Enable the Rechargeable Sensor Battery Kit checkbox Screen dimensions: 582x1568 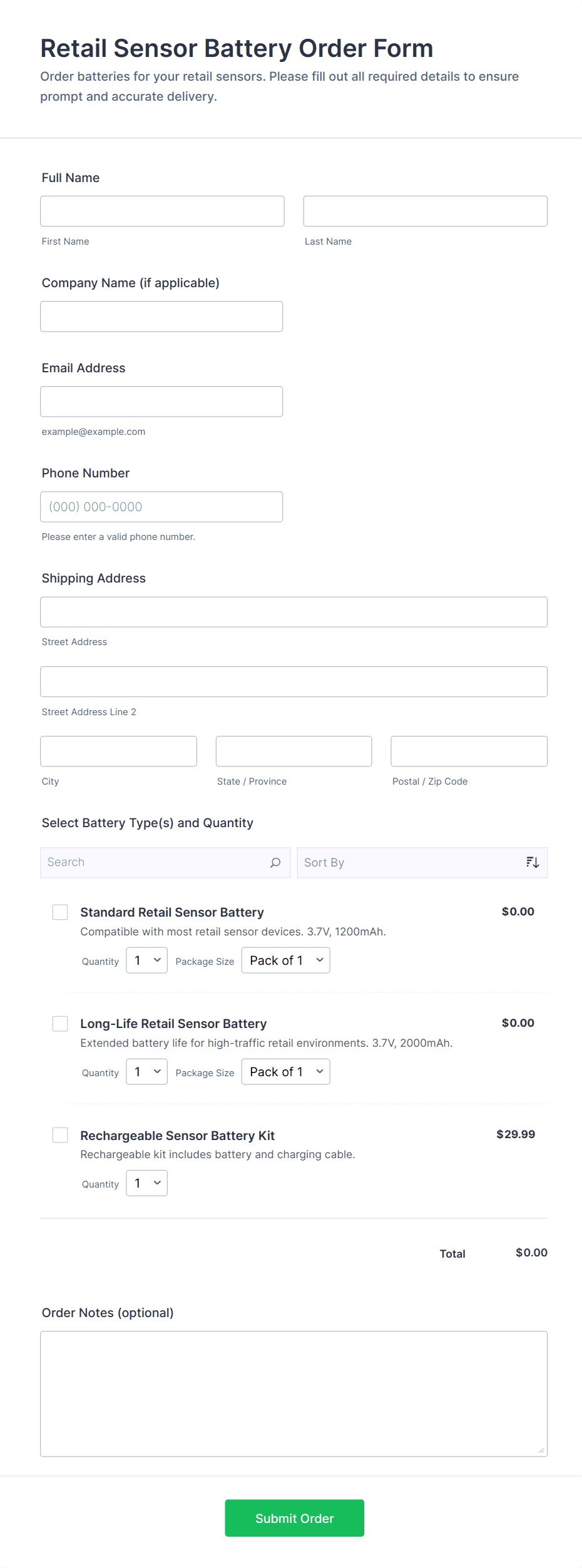pyautogui.click(x=60, y=1134)
